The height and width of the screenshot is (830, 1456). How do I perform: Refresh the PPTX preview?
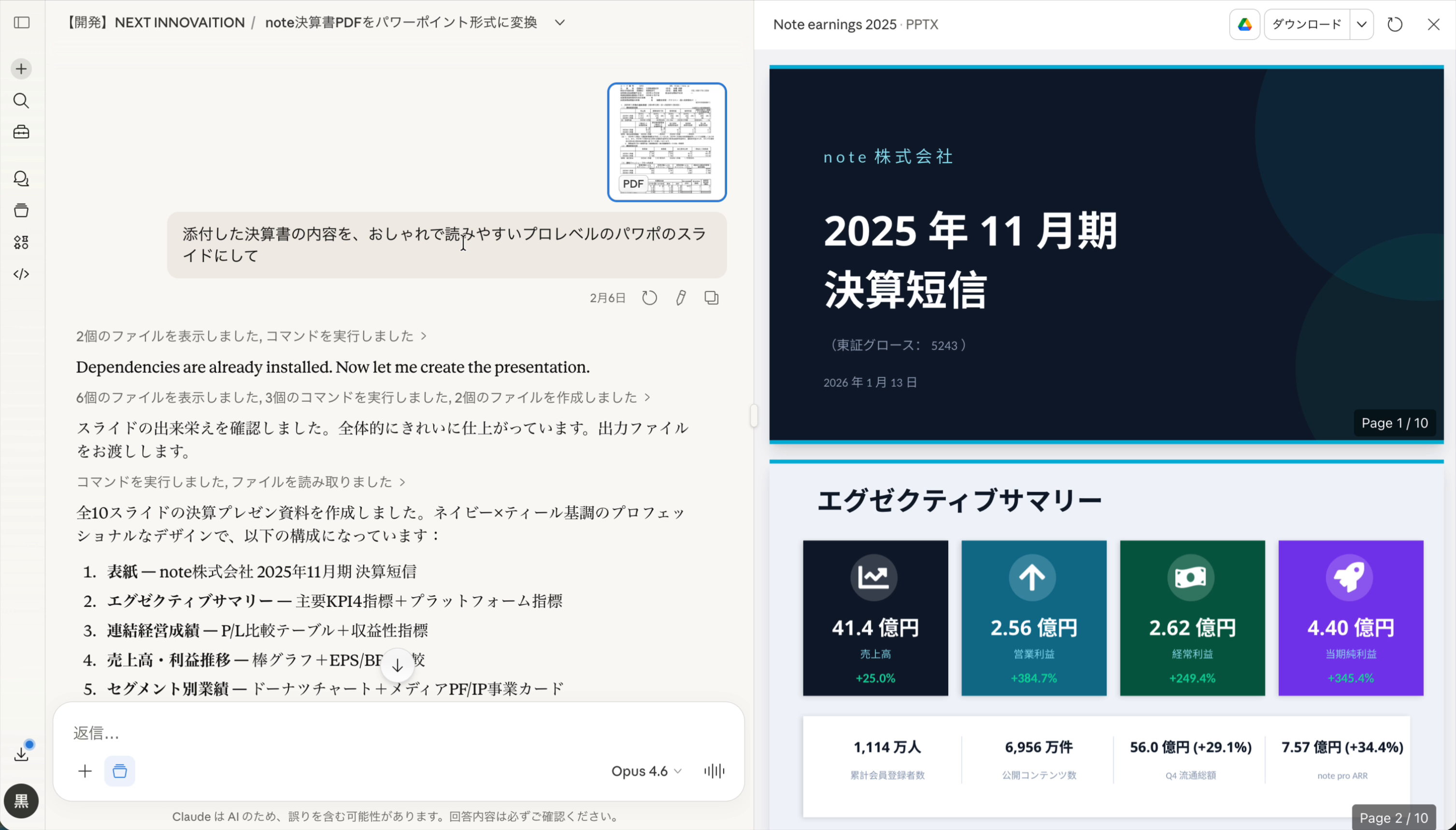pos(1395,24)
